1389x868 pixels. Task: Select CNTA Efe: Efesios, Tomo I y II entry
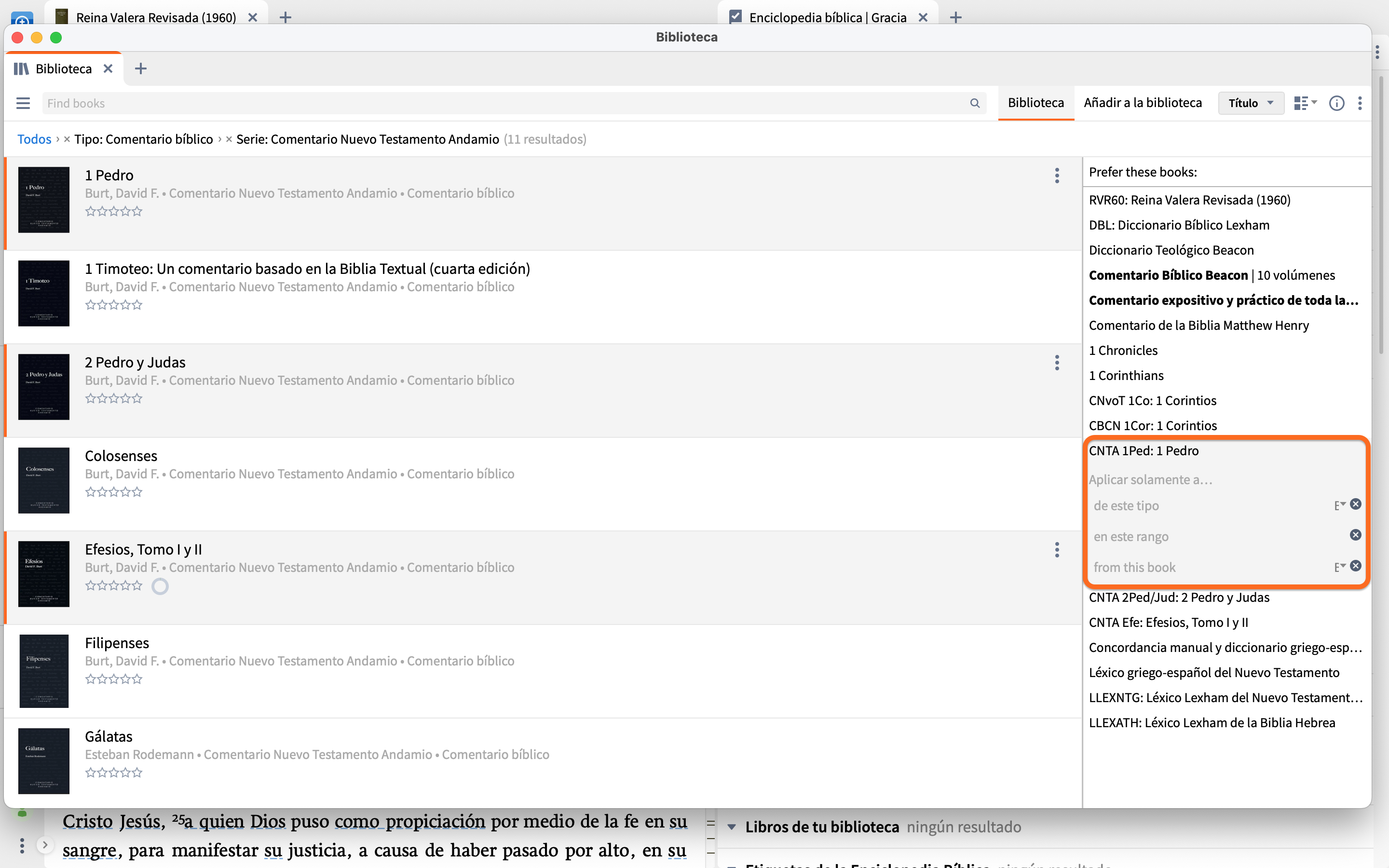[1168, 623]
